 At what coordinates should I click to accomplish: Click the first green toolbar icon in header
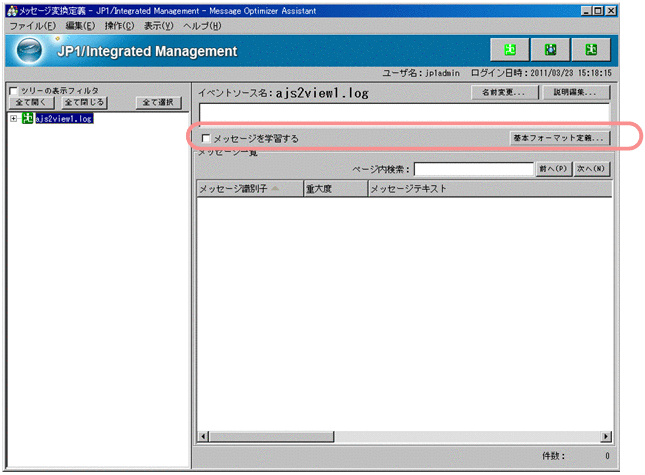coord(510,50)
